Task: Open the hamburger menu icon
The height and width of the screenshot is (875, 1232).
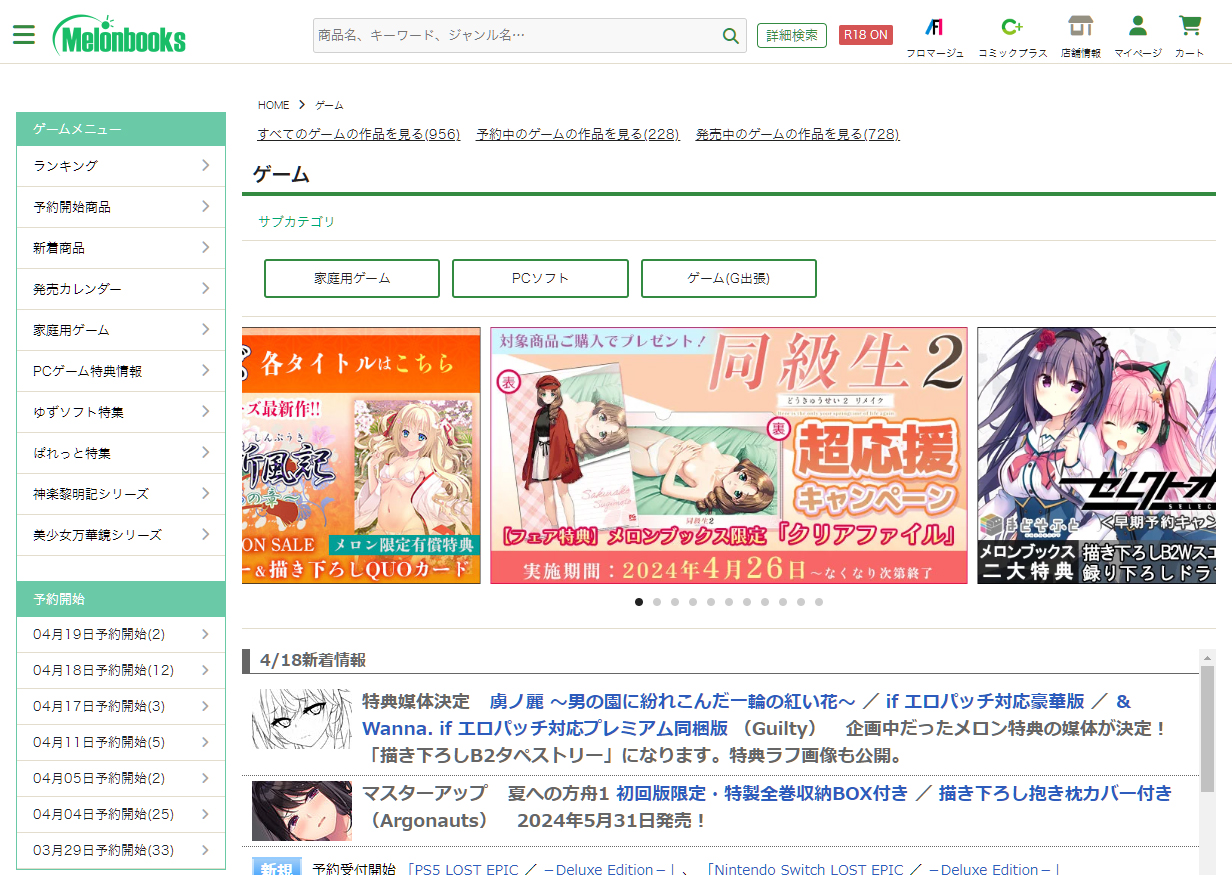Action: tap(24, 34)
